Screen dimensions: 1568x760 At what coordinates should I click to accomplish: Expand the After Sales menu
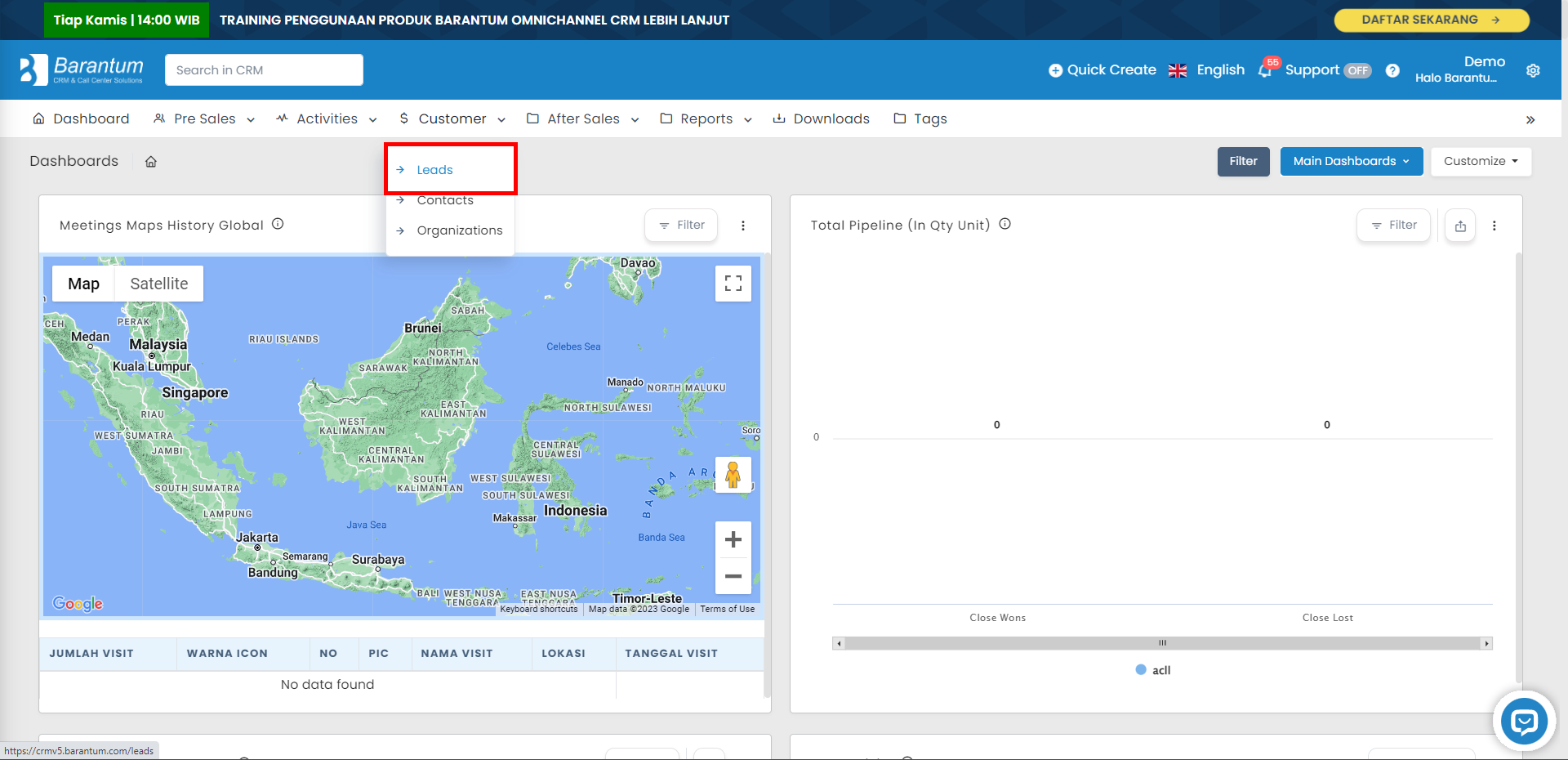583,119
